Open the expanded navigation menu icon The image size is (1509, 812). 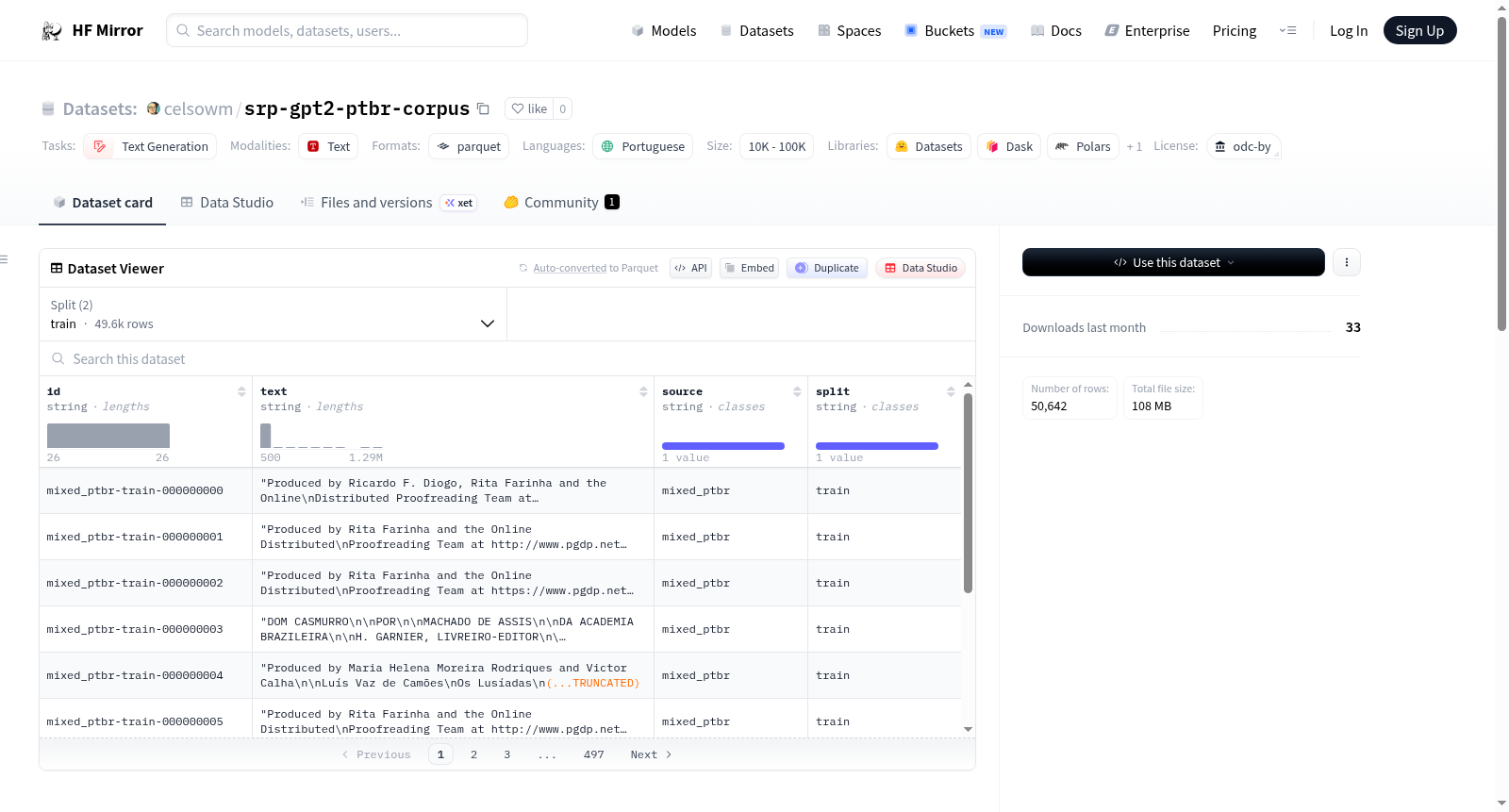1287,31
